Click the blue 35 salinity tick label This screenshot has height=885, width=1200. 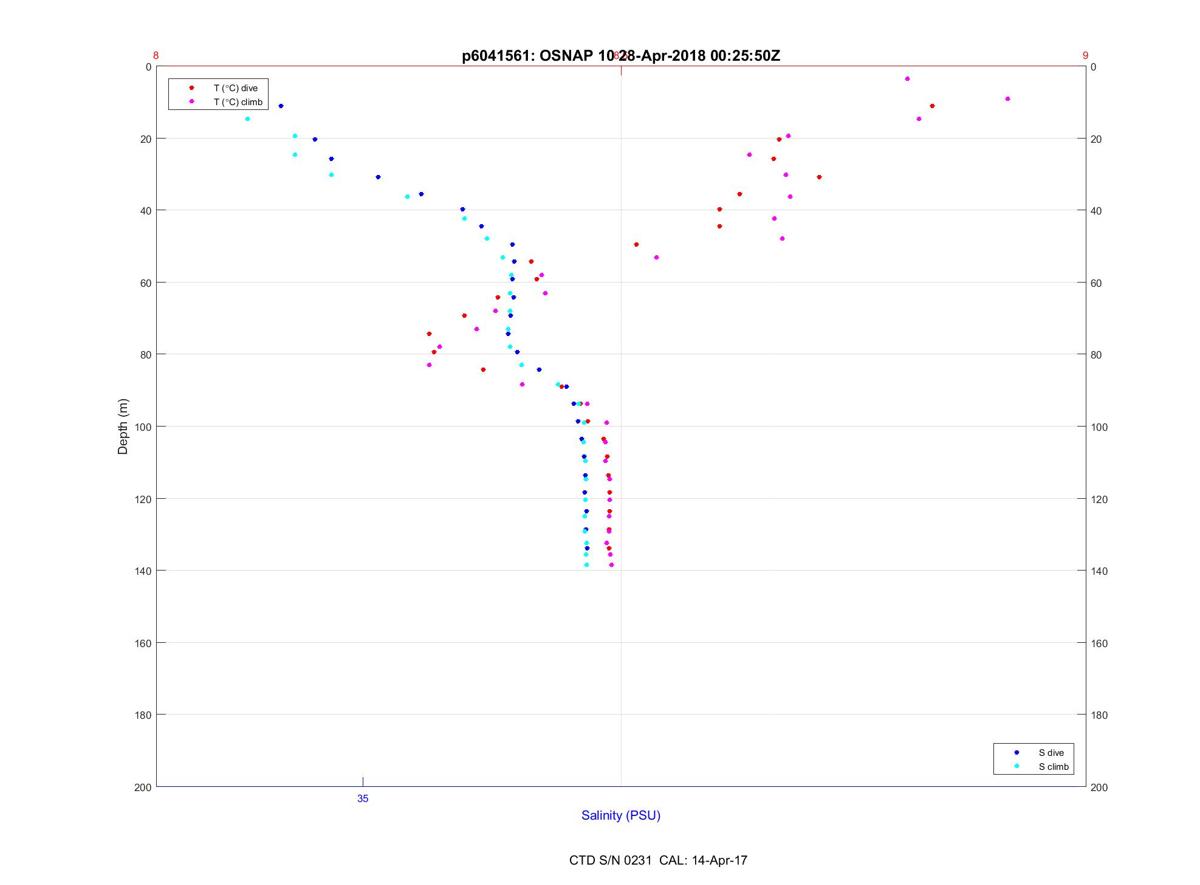(x=363, y=798)
